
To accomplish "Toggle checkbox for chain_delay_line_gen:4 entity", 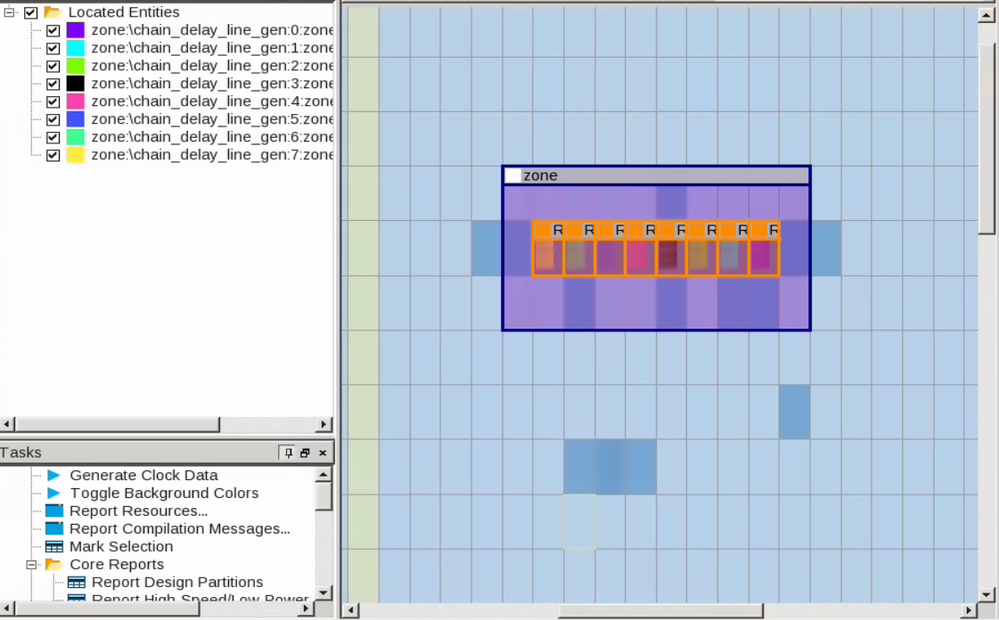I will click(x=54, y=101).
